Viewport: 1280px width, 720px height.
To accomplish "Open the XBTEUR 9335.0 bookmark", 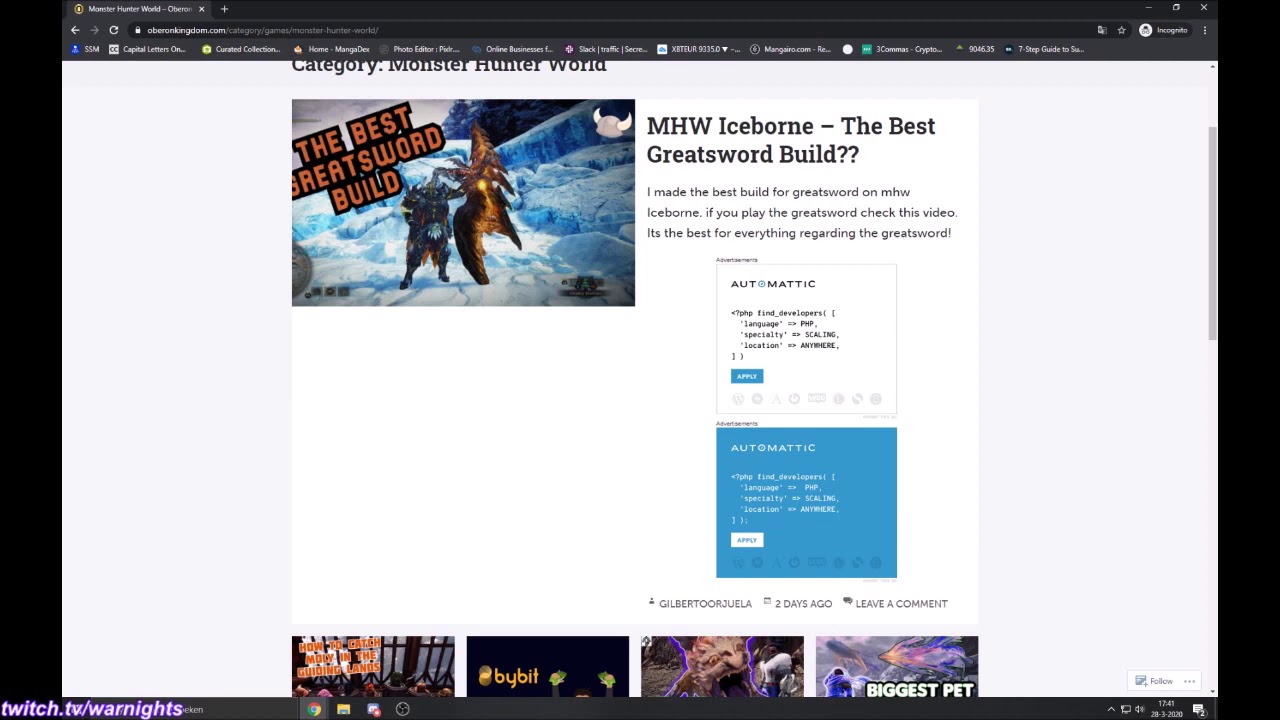I will click(699, 49).
